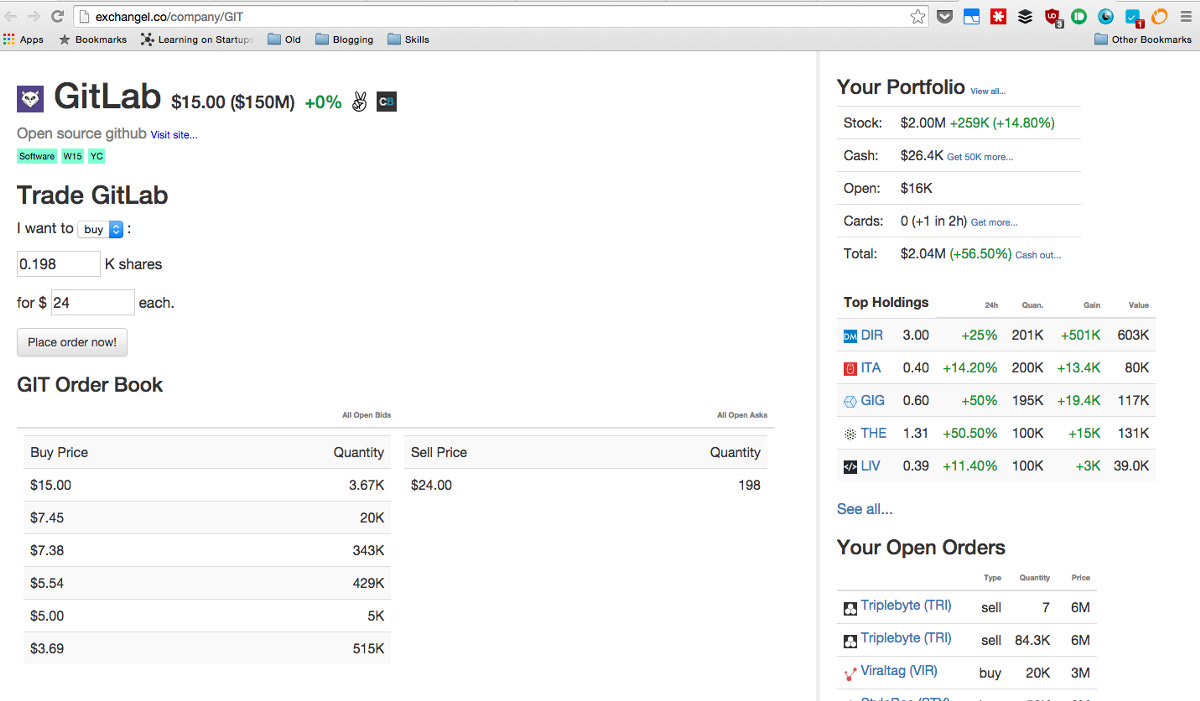The width and height of the screenshot is (1200, 701).
Task: Follow the Visit site link
Action: click(x=174, y=135)
